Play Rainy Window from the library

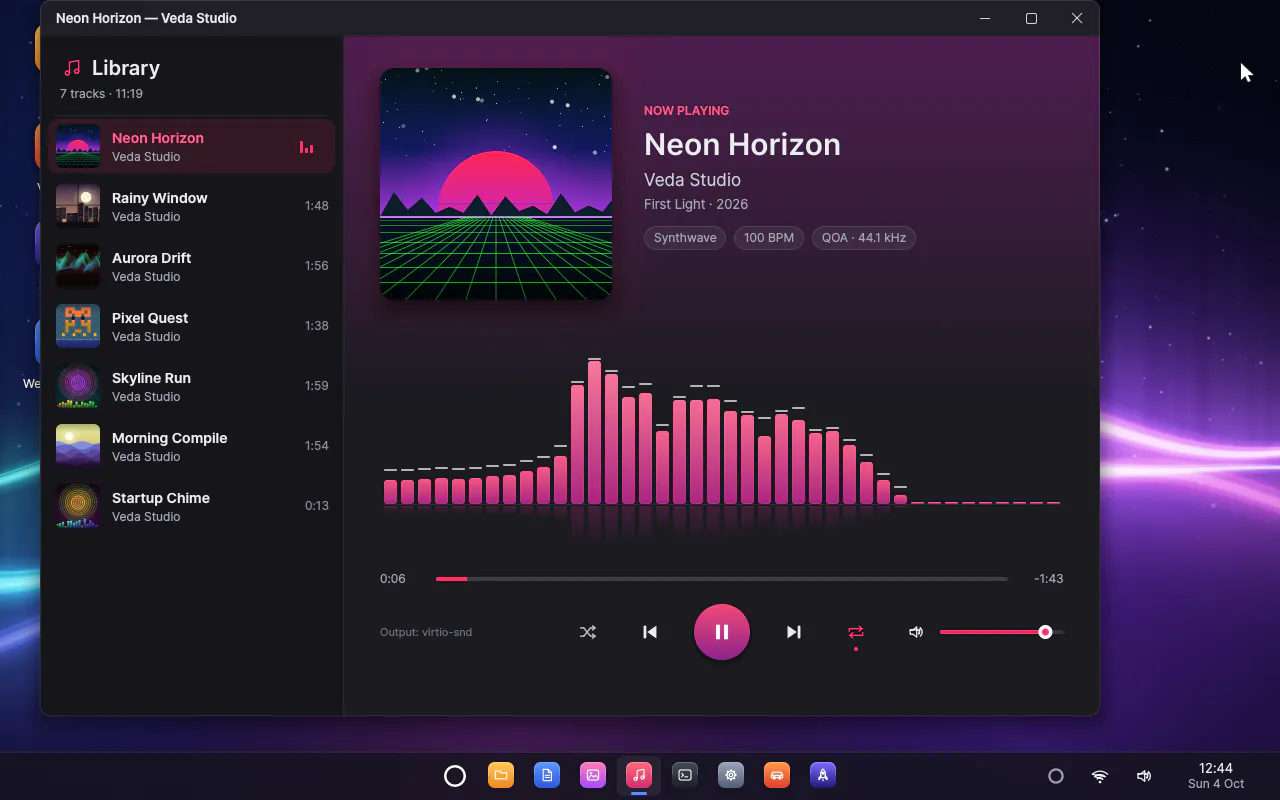coord(191,206)
